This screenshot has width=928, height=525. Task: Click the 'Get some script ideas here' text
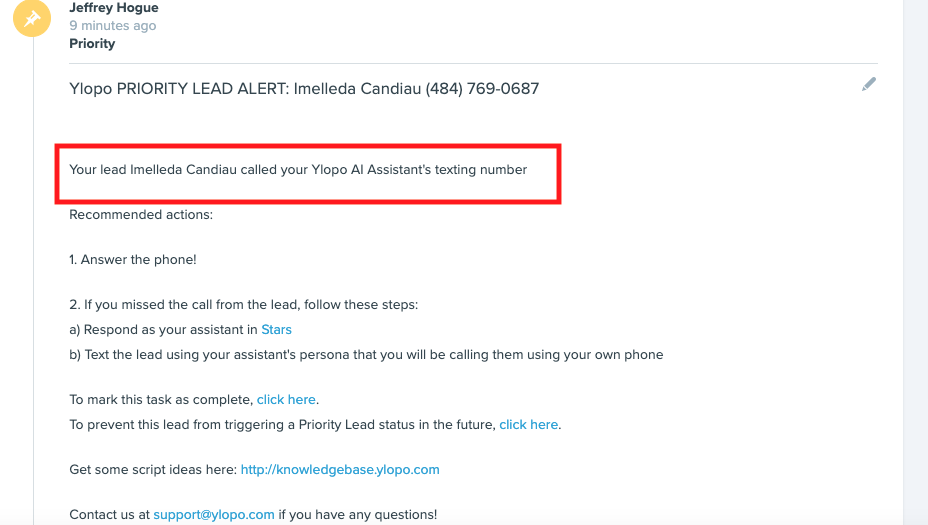tap(153, 469)
